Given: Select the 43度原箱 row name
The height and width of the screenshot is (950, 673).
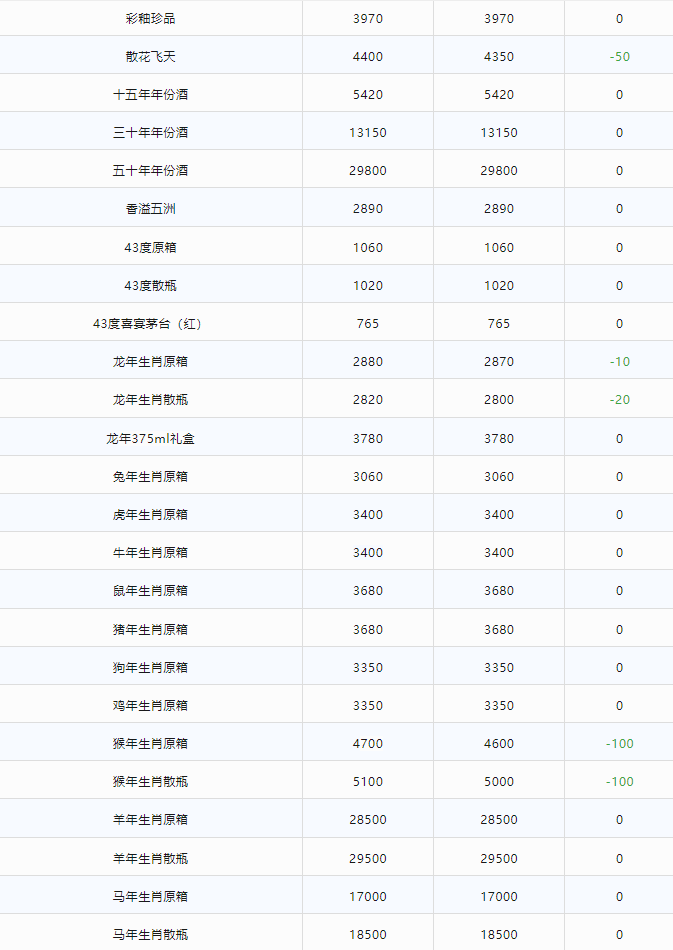Looking at the screenshot, I should [150, 248].
